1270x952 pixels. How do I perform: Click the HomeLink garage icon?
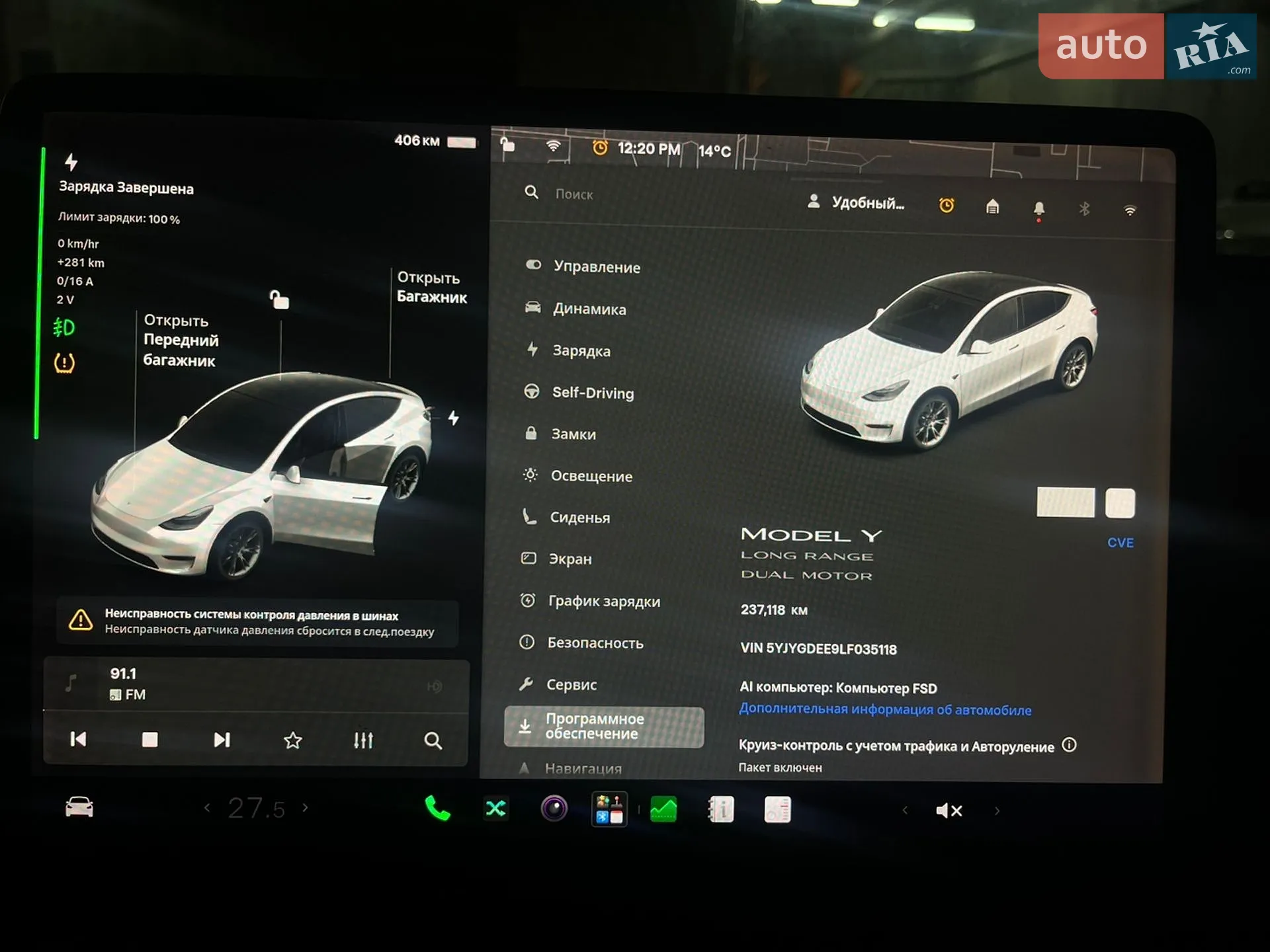point(992,207)
